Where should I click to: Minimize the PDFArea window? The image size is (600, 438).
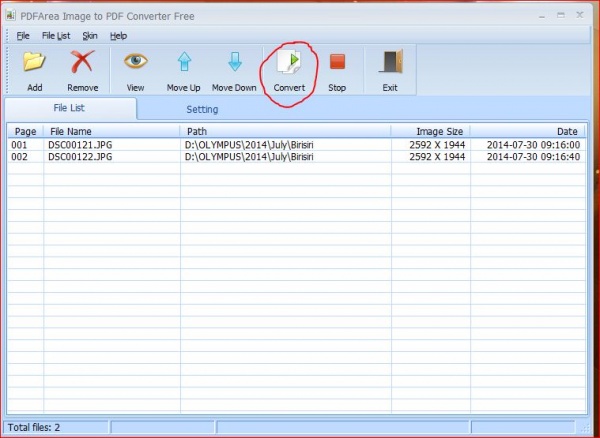[542, 16]
